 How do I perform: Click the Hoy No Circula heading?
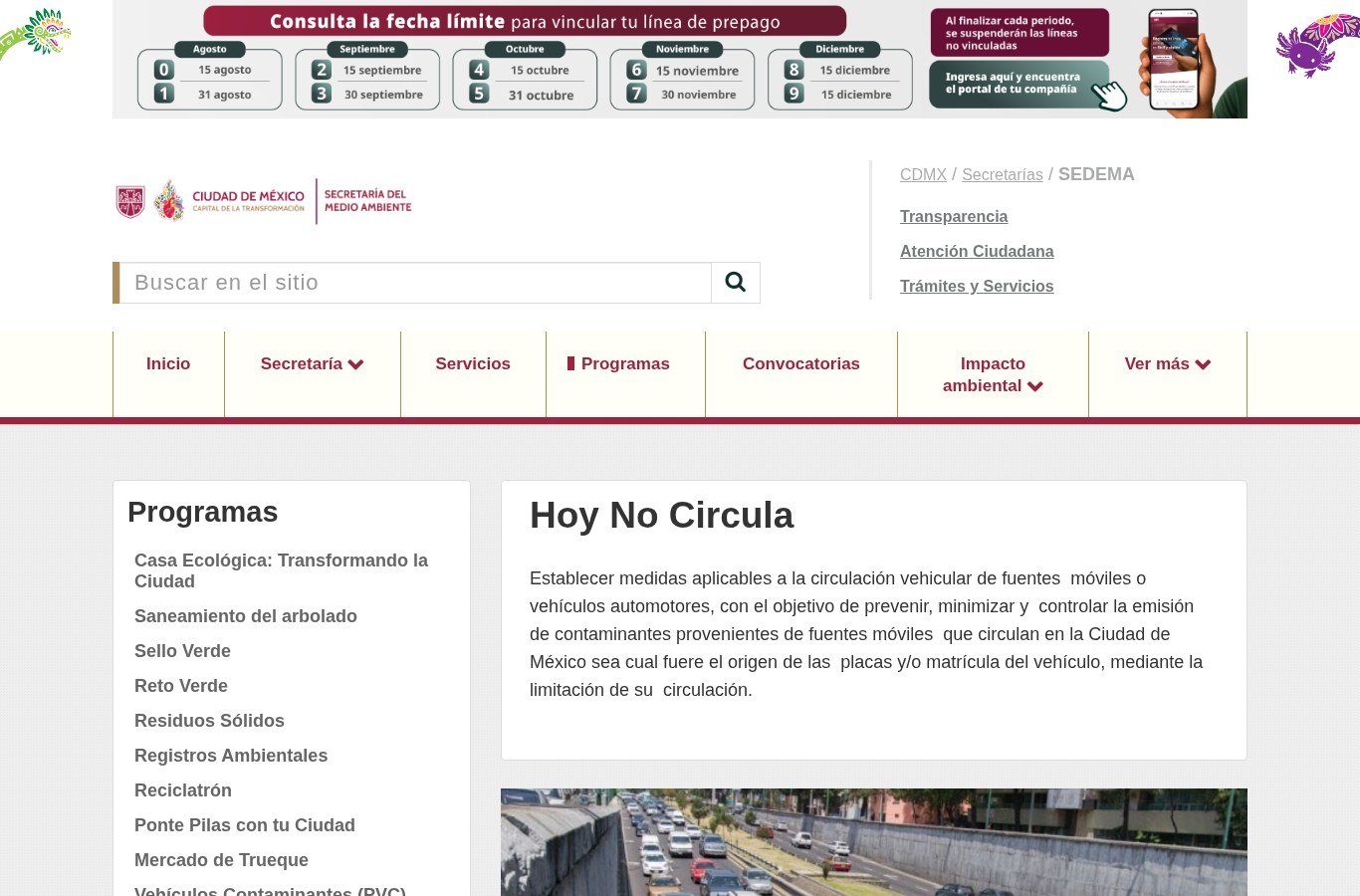click(662, 516)
